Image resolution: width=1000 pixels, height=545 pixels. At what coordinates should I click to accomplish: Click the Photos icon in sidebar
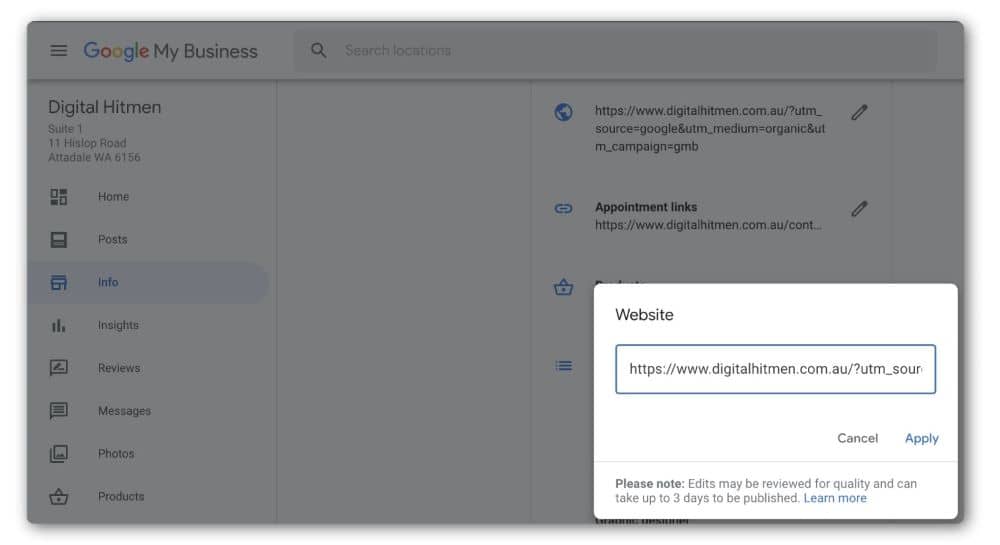[x=59, y=453]
